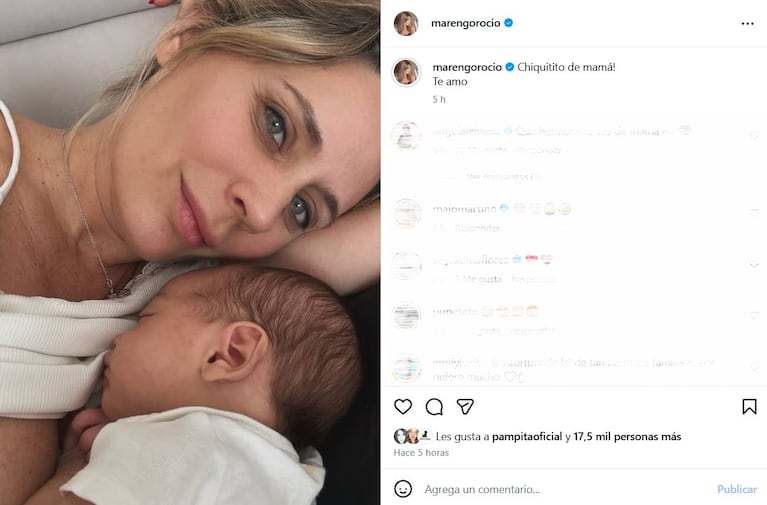Open the three-dots more options menu
The width and height of the screenshot is (767, 505).
point(747,23)
